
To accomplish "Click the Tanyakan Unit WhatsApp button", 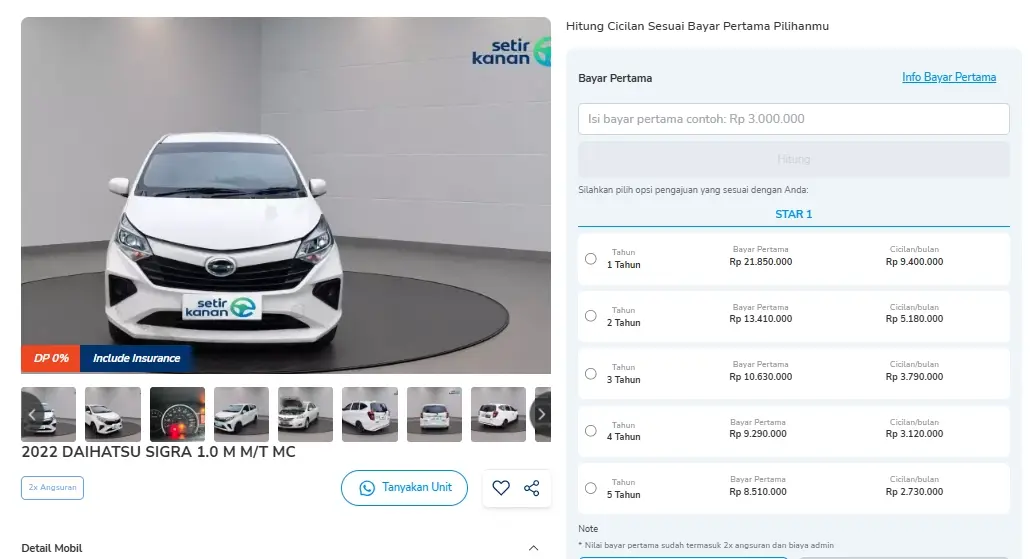I will pyautogui.click(x=404, y=488).
